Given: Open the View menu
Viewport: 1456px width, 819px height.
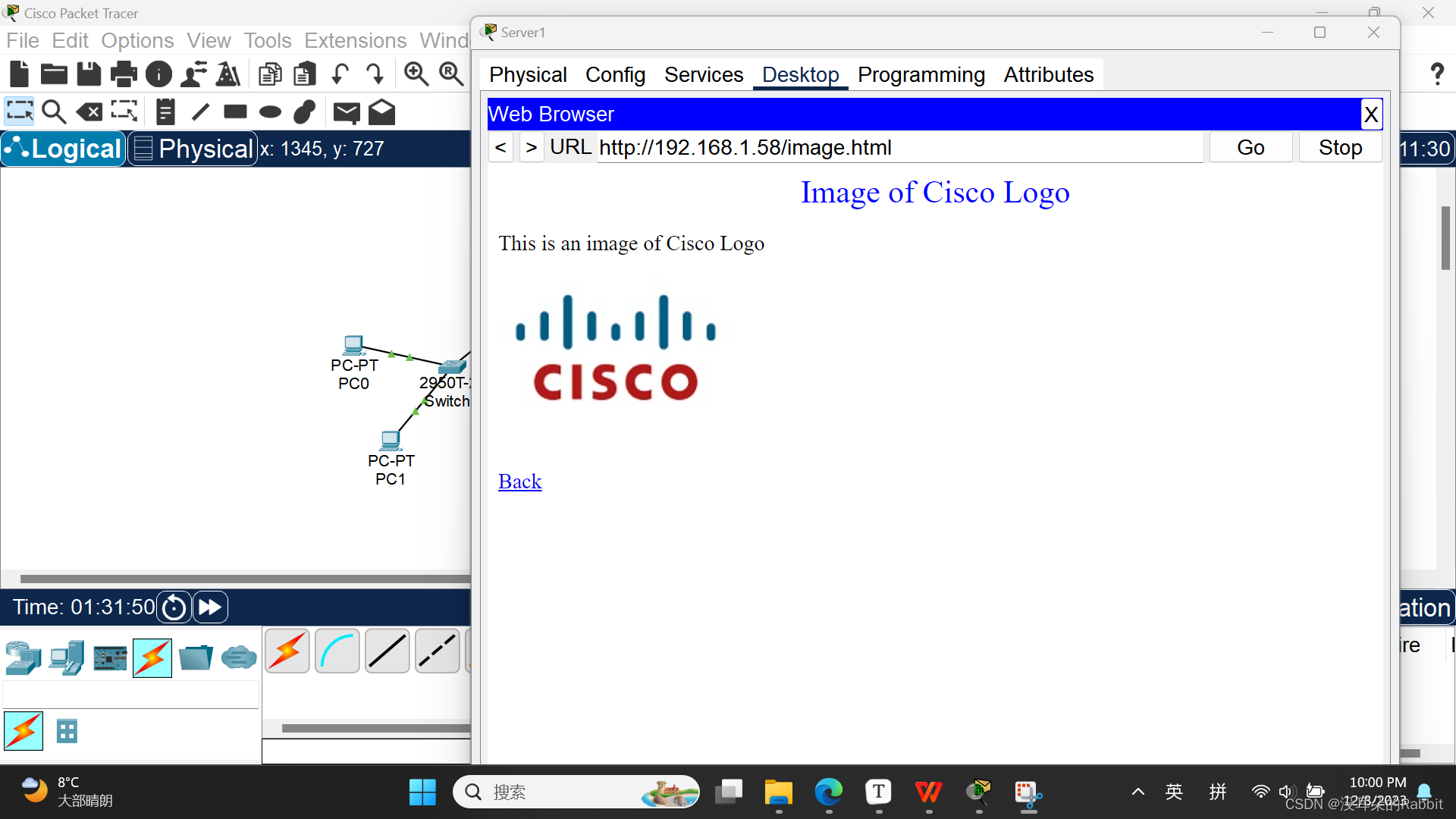Looking at the screenshot, I should [209, 40].
